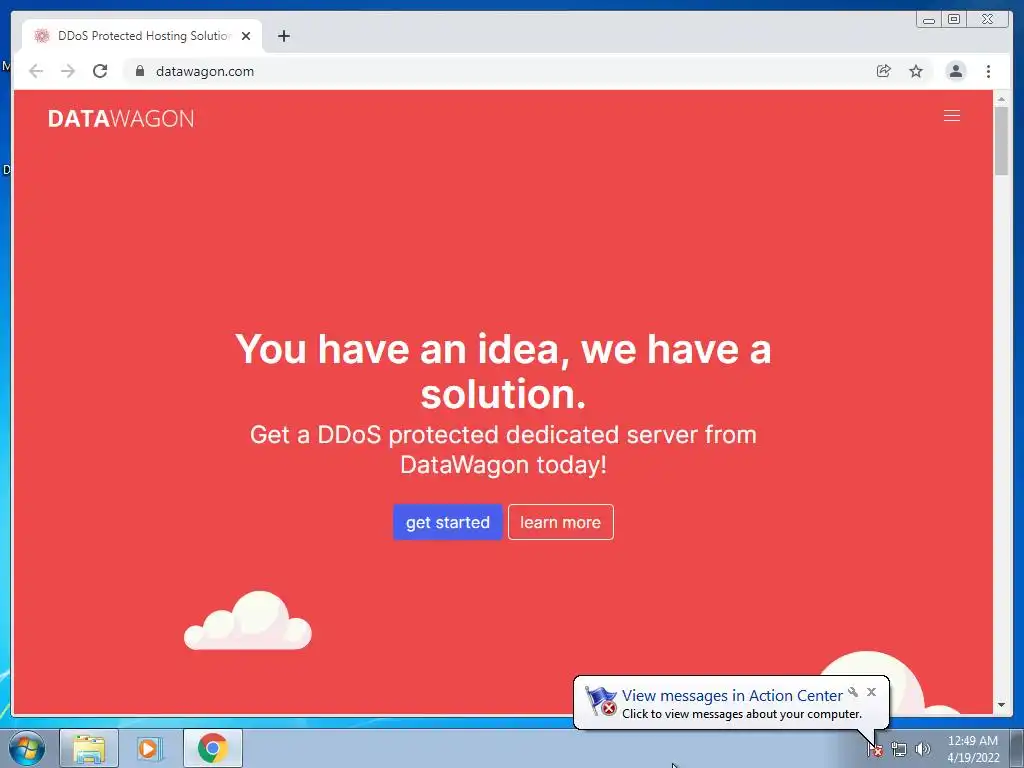Click the page scrollbar thumb
Image resolution: width=1024 pixels, height=768 pixels.
[x=1001, y=140]
